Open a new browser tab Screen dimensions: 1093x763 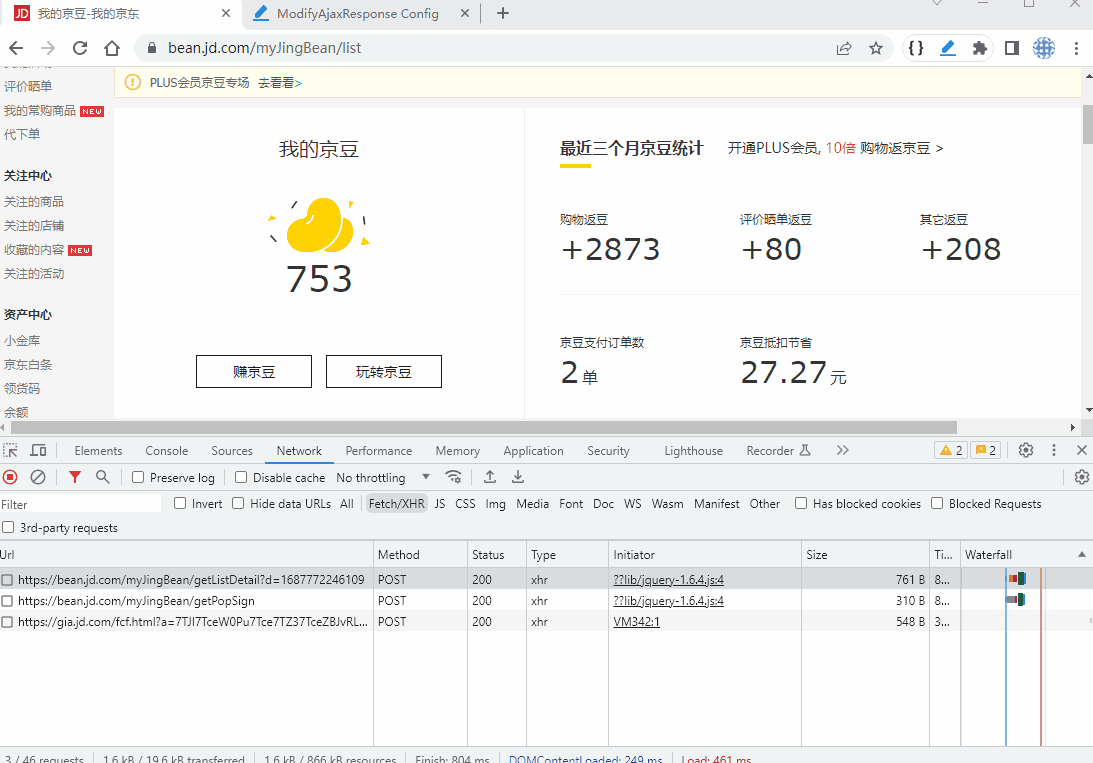[503, 13]
